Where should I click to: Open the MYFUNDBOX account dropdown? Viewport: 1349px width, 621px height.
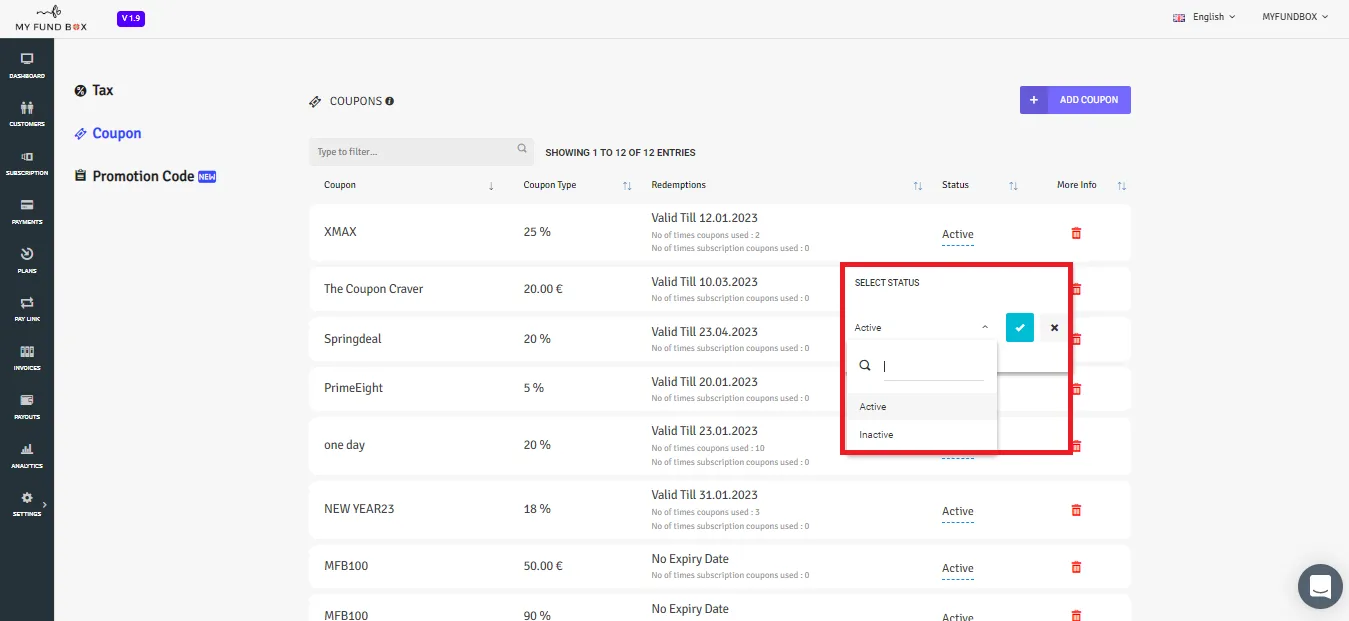click(1295, 17)
